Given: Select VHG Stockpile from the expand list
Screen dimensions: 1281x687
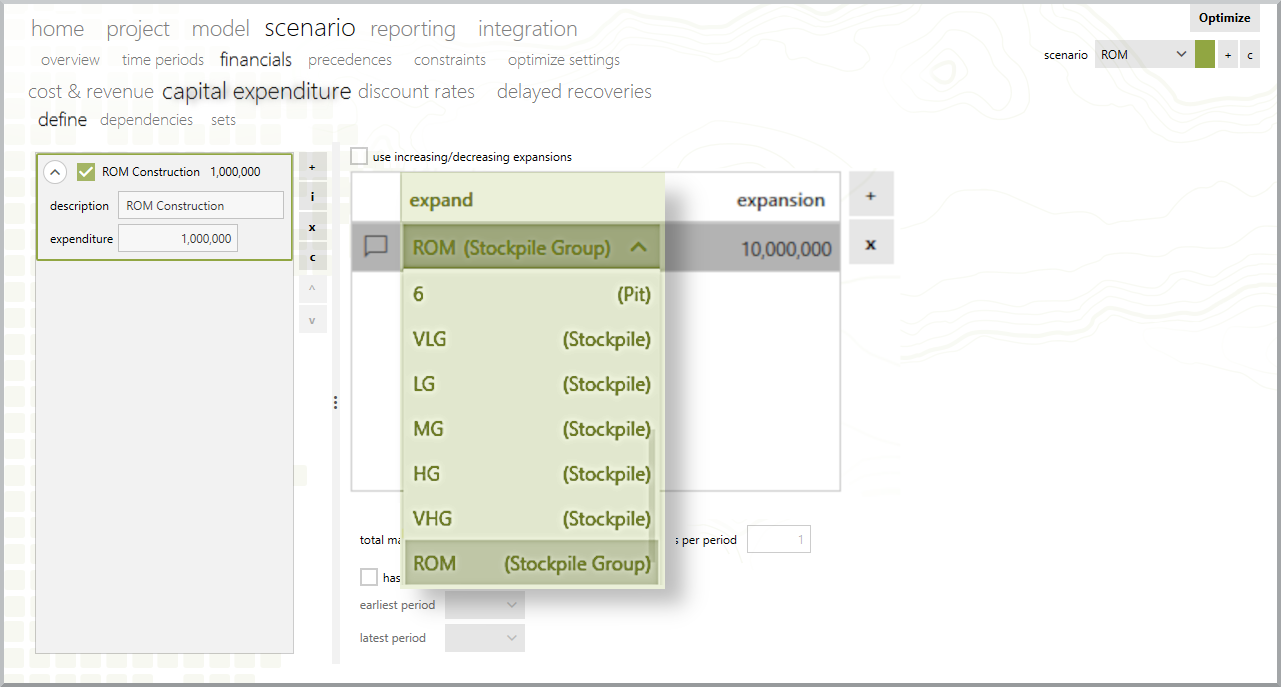Looking at the screenshot, I should (532, 518).
